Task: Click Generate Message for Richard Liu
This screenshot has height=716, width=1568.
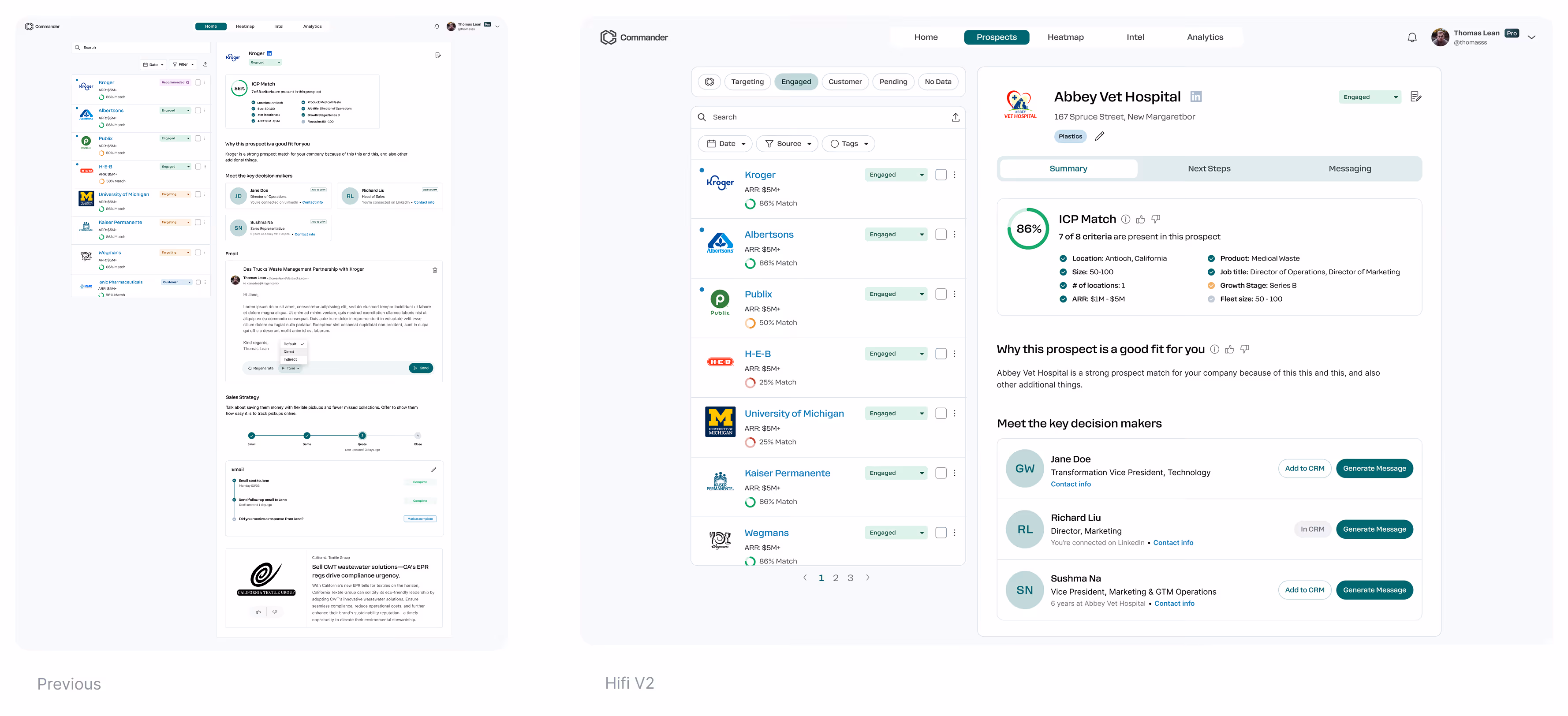Action: pyautogui.click(x=1374, y=529)
